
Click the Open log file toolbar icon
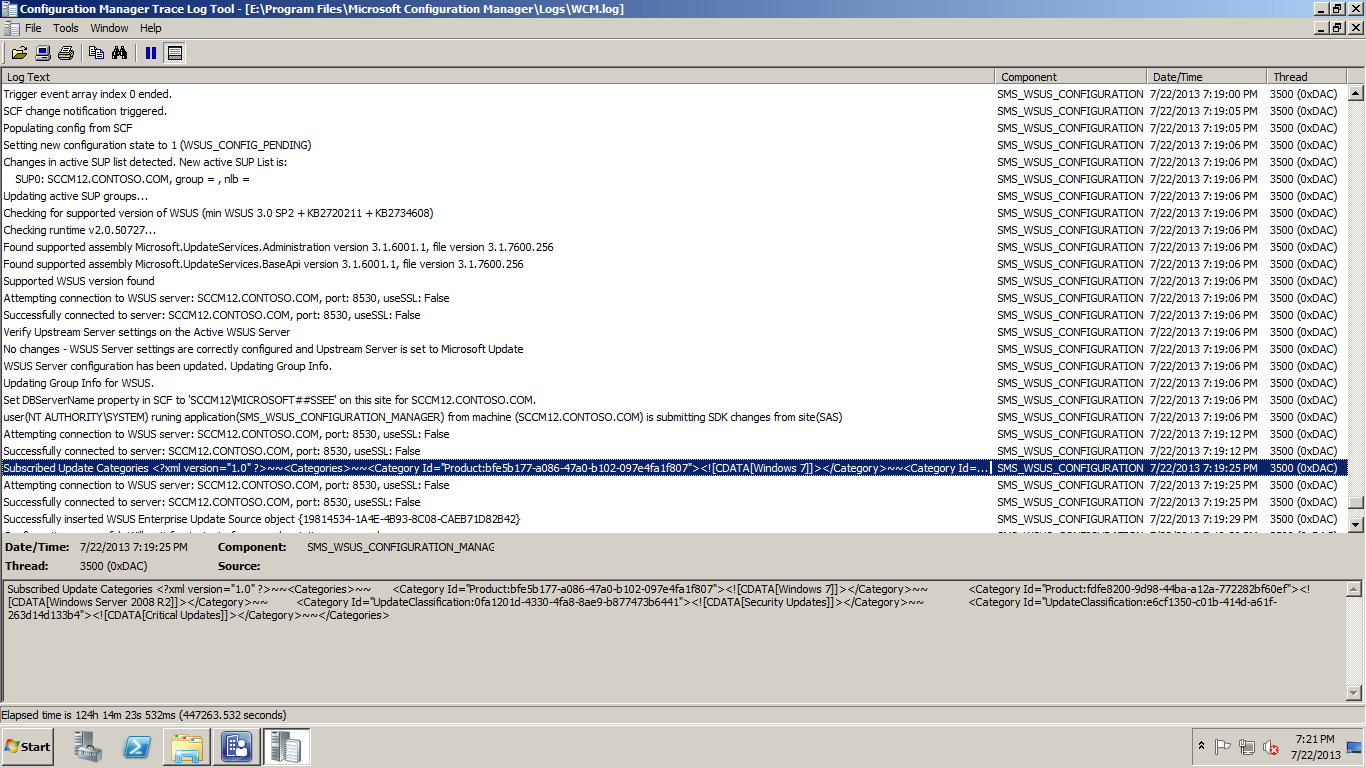(19, 53)
